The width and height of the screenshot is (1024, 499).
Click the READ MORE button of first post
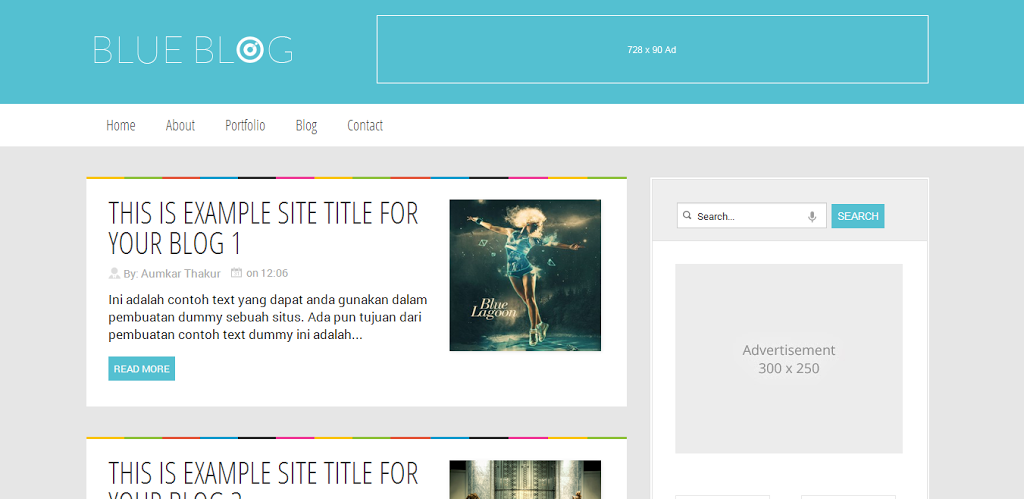[142, 369]
